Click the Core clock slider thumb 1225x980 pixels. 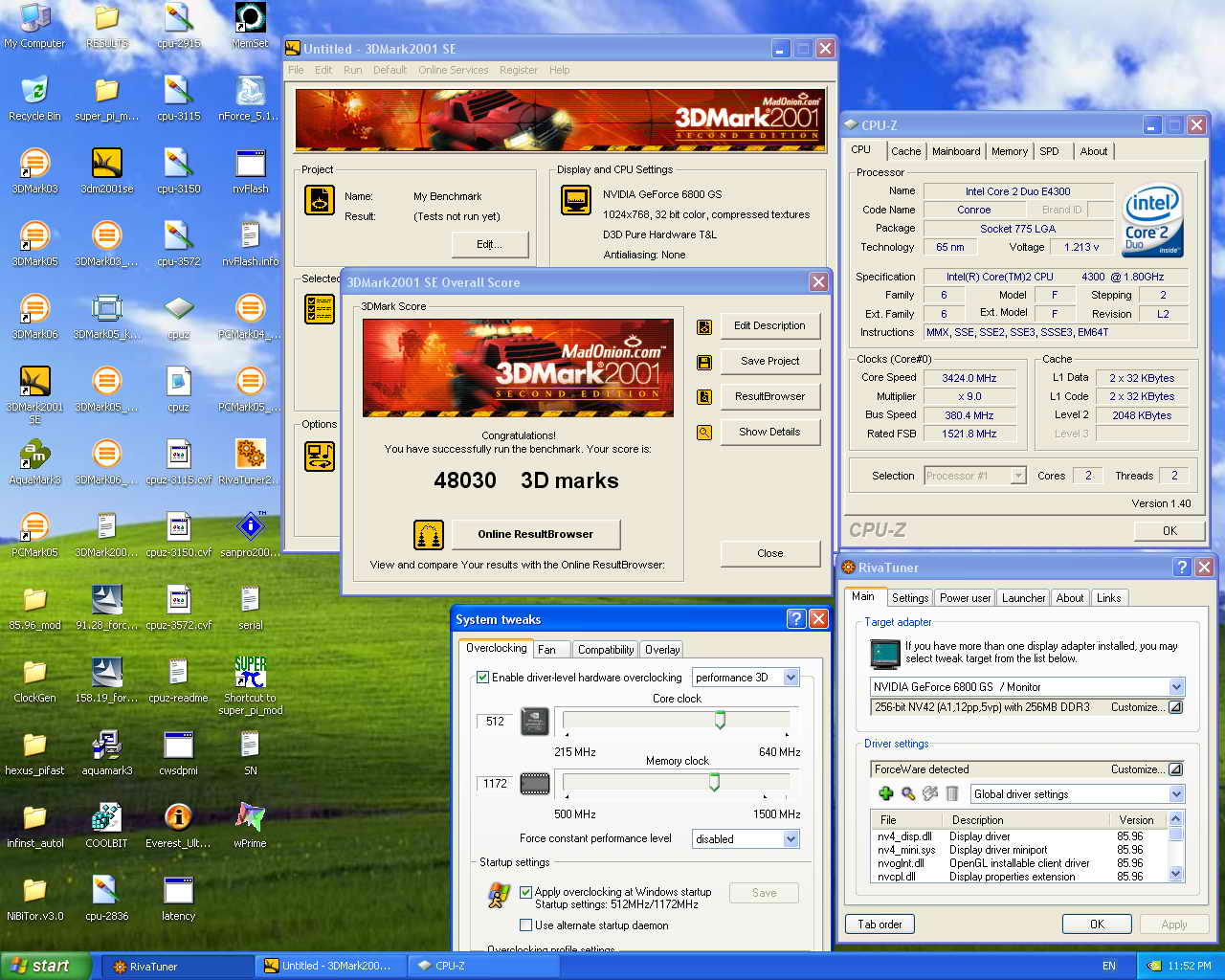720,720
